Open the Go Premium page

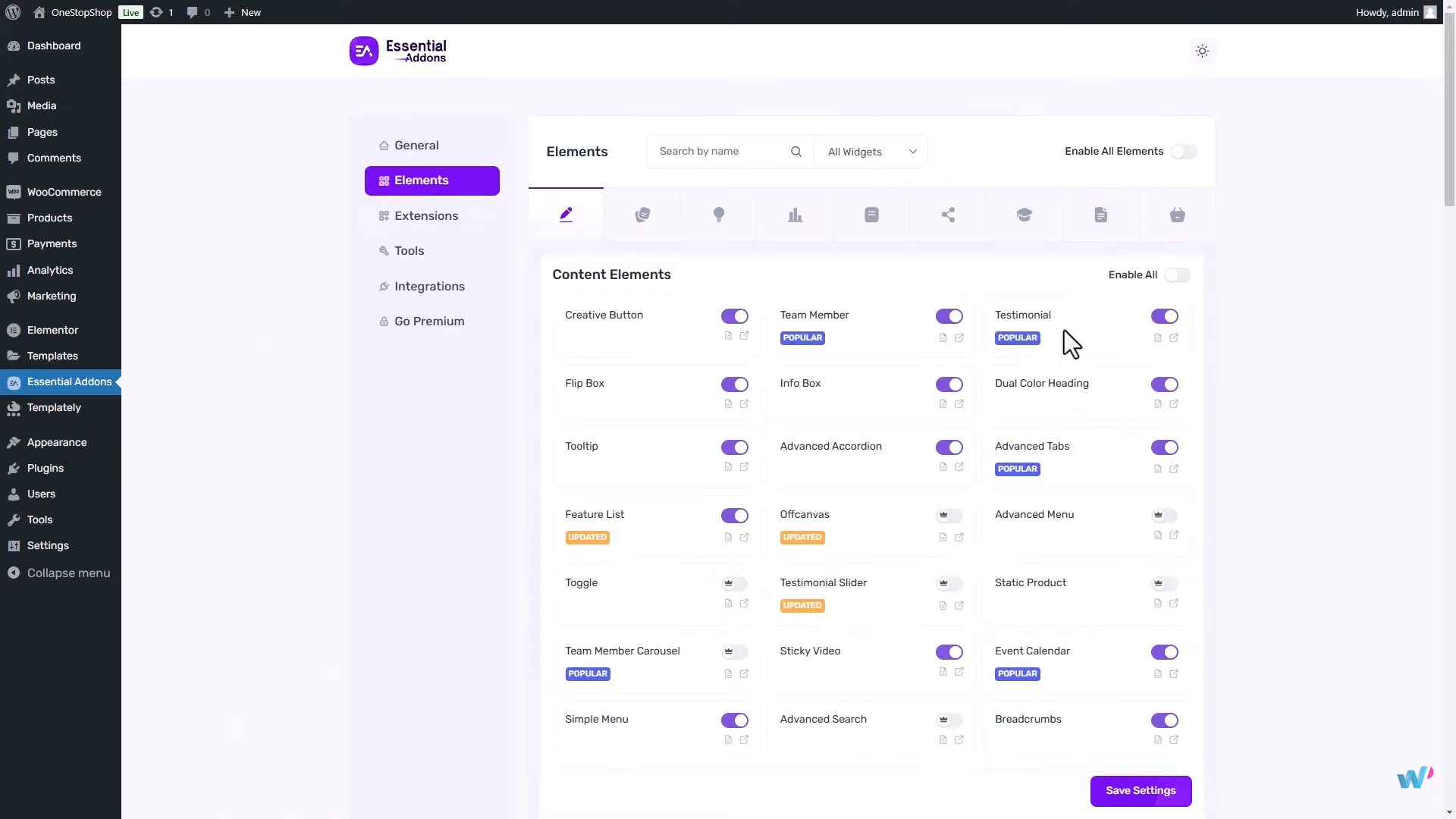coord(429,321)
